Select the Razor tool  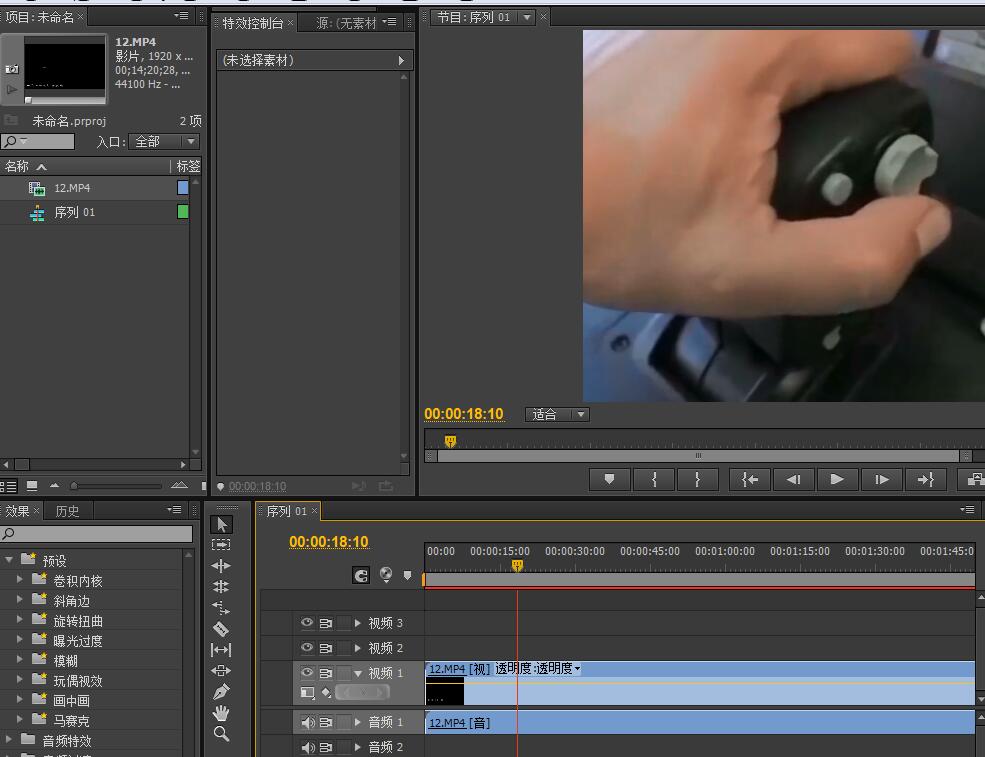(221, 628)
